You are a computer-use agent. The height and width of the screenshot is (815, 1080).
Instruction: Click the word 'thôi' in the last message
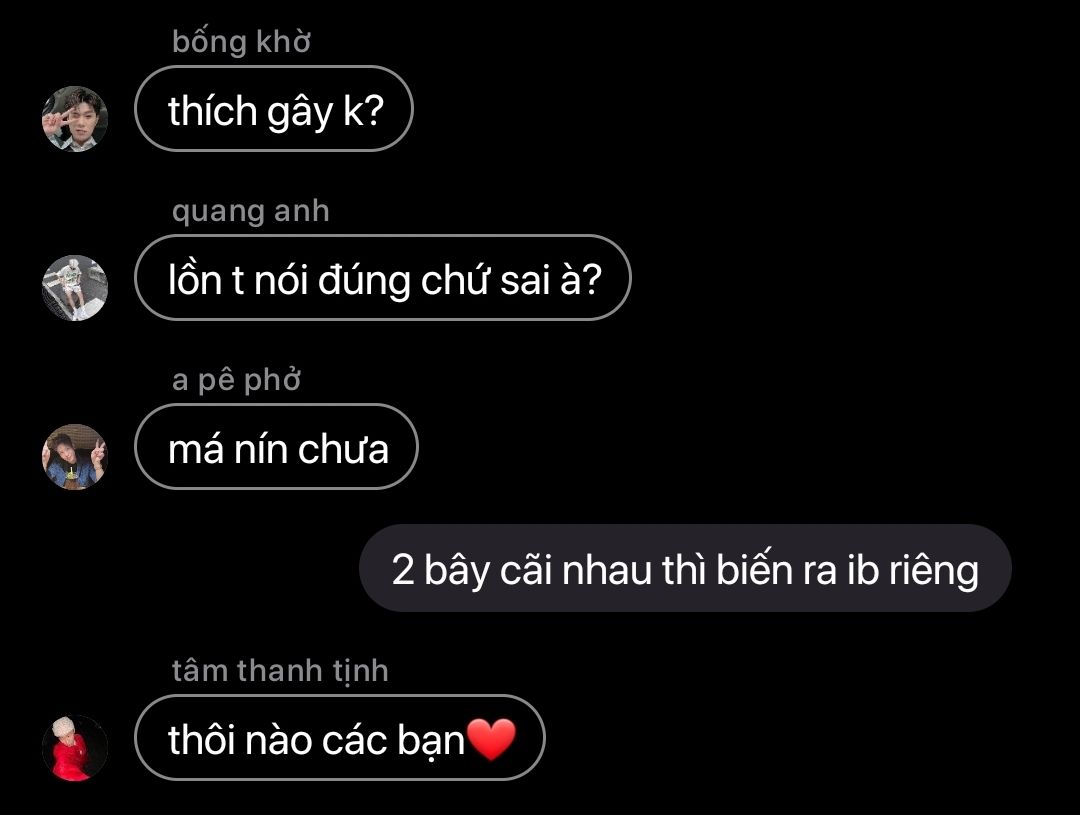[x=202, y=741]
